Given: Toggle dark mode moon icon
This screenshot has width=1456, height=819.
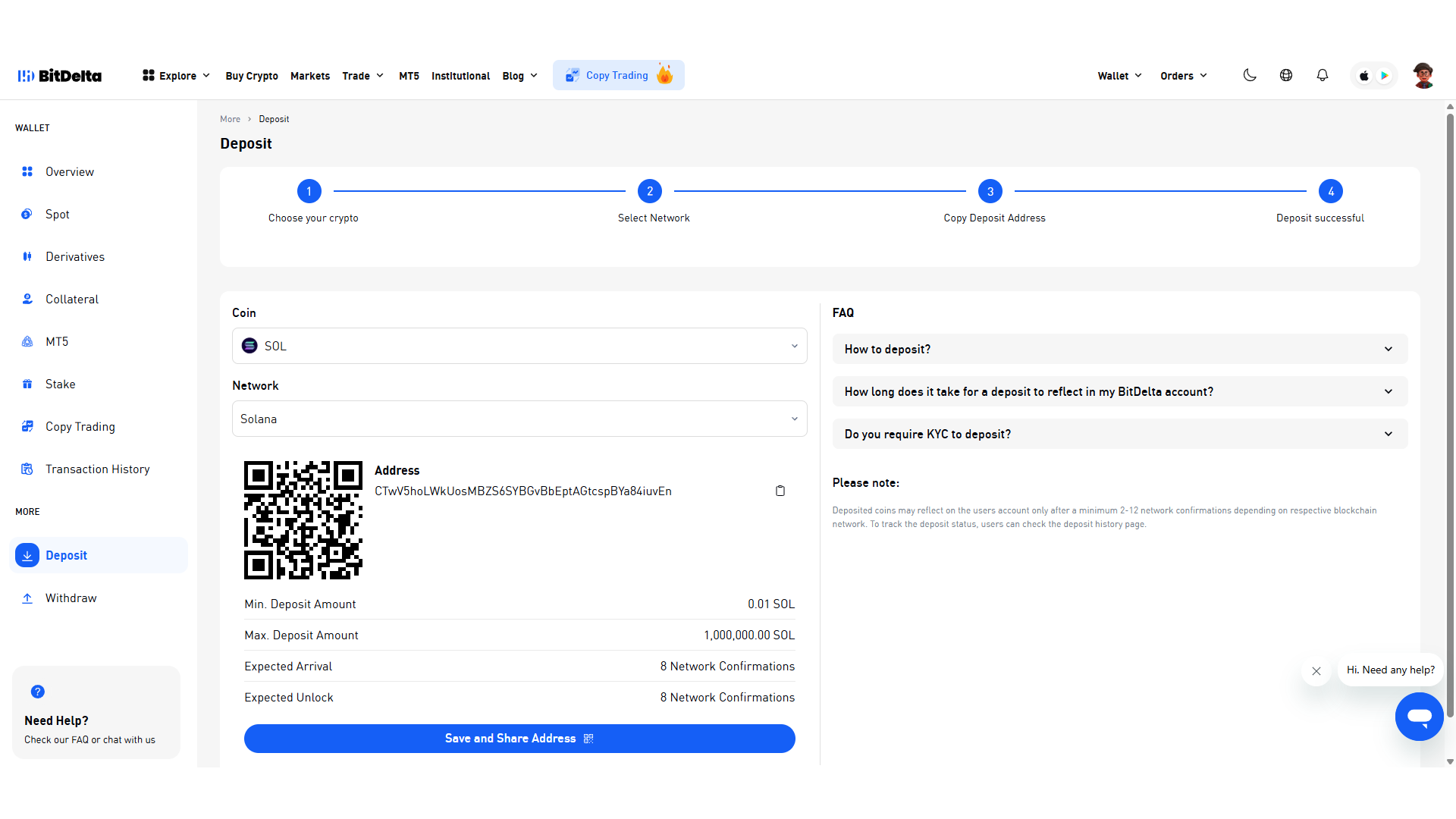Looking at the screenshot, I should coord(1250,75).
